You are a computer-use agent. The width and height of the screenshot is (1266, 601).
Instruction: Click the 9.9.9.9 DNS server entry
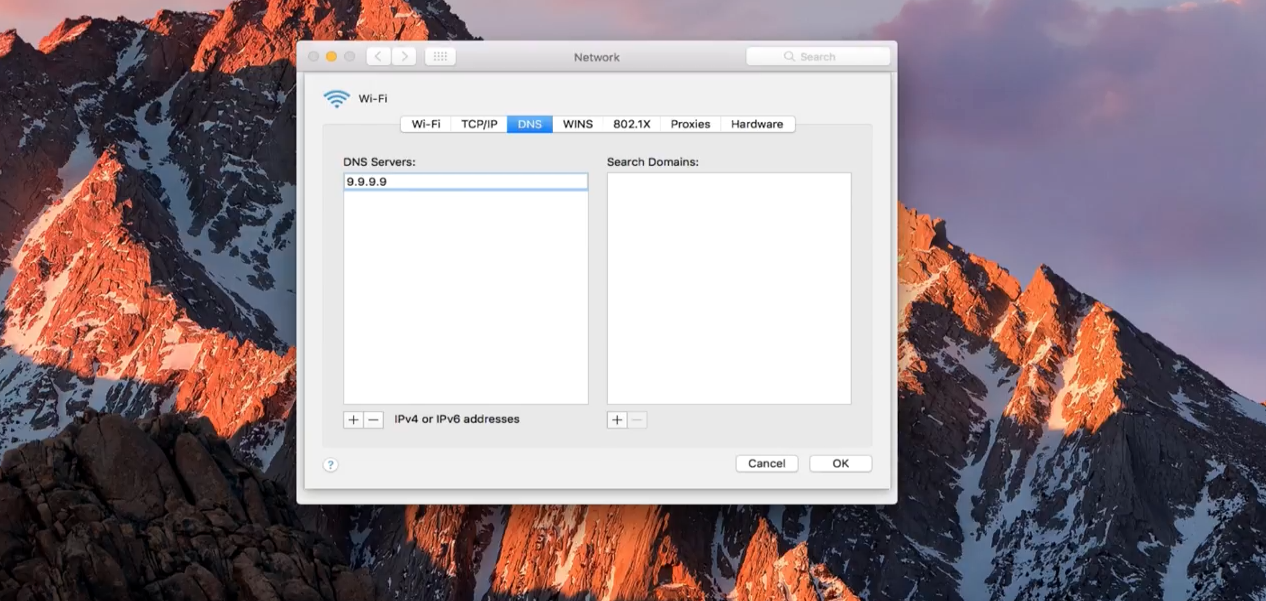466,182
